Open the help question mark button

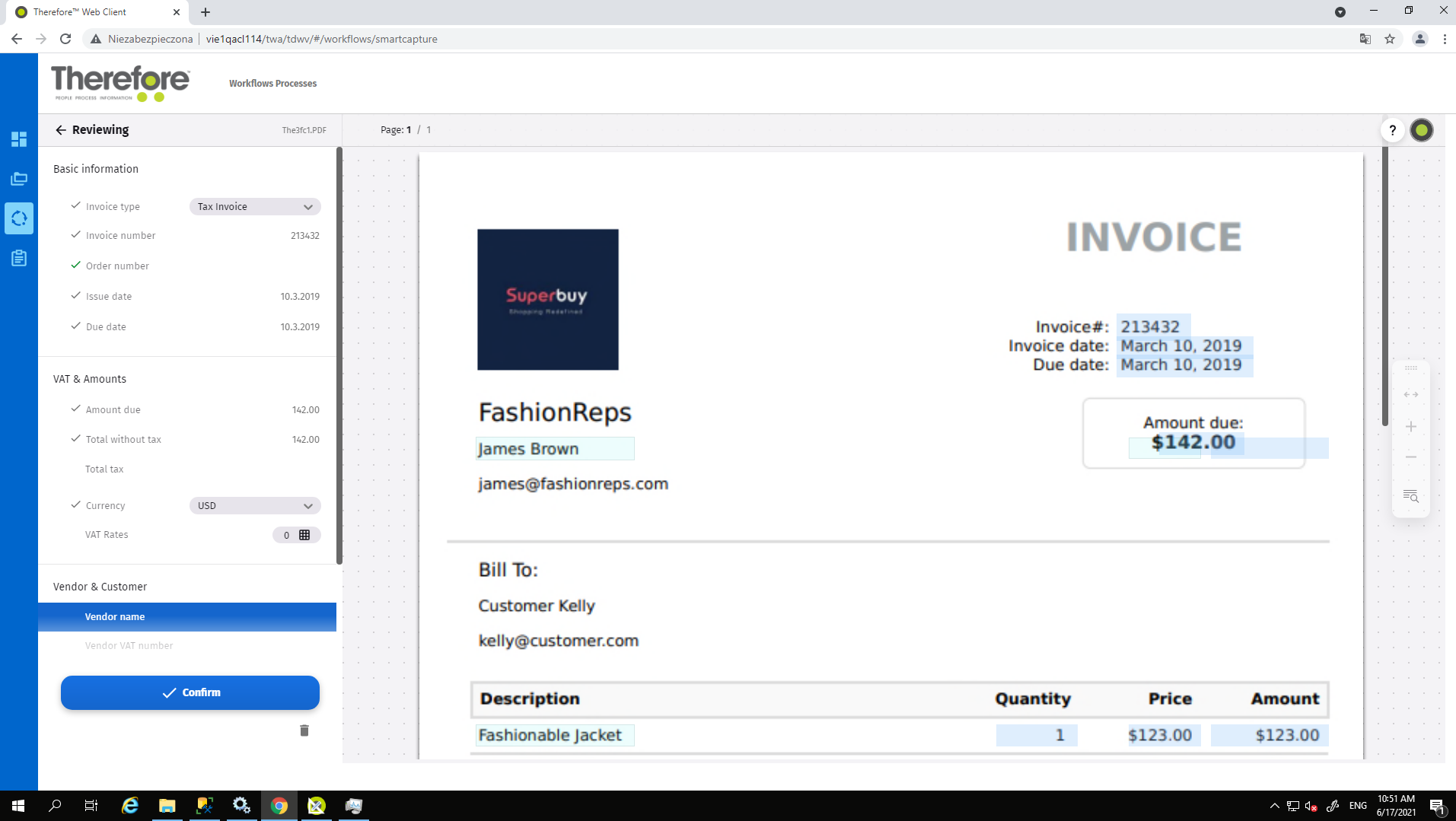[x=1392, y=130]
